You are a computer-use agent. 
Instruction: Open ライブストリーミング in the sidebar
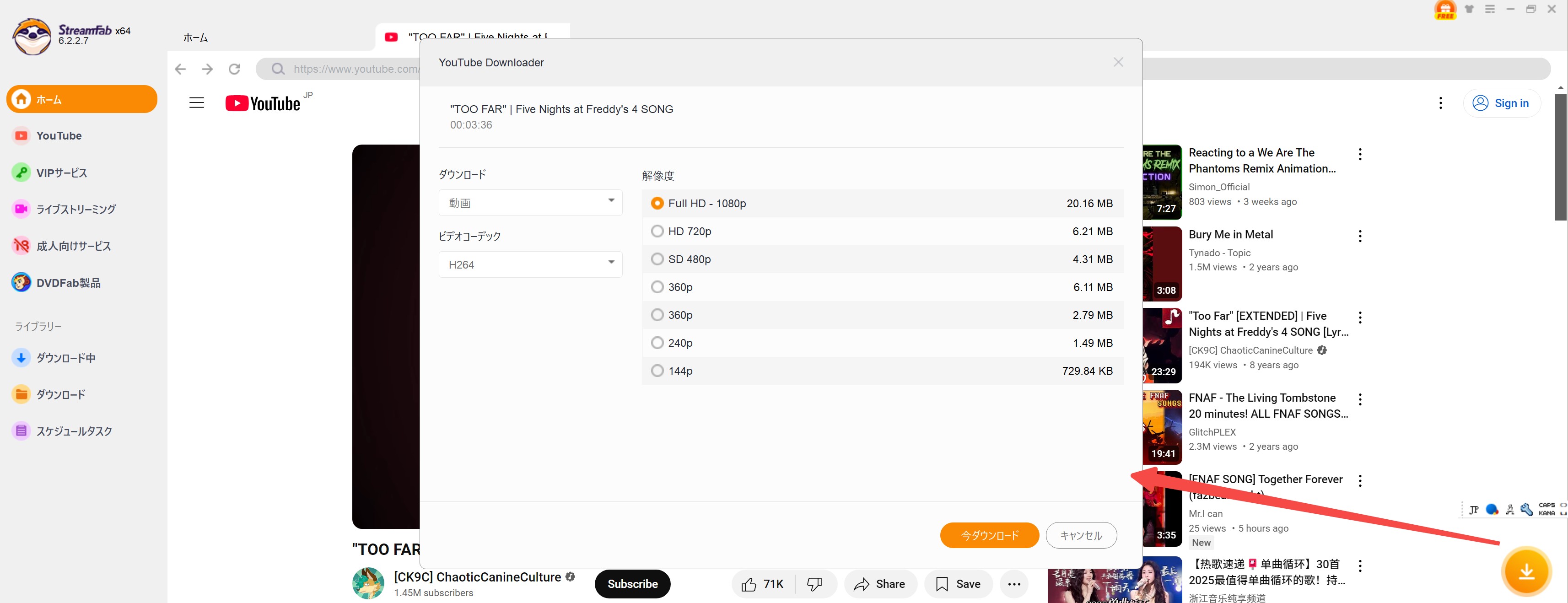tap(75, 210)
